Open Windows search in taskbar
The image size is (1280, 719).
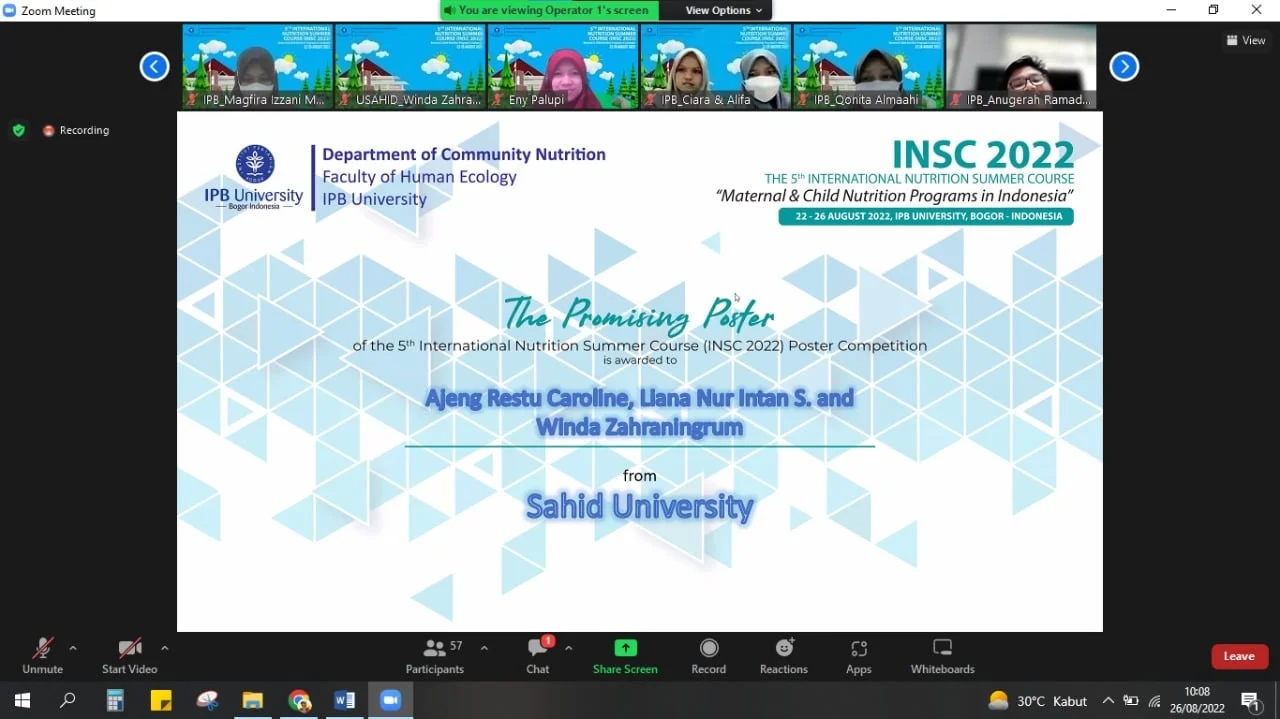(68, 701)
